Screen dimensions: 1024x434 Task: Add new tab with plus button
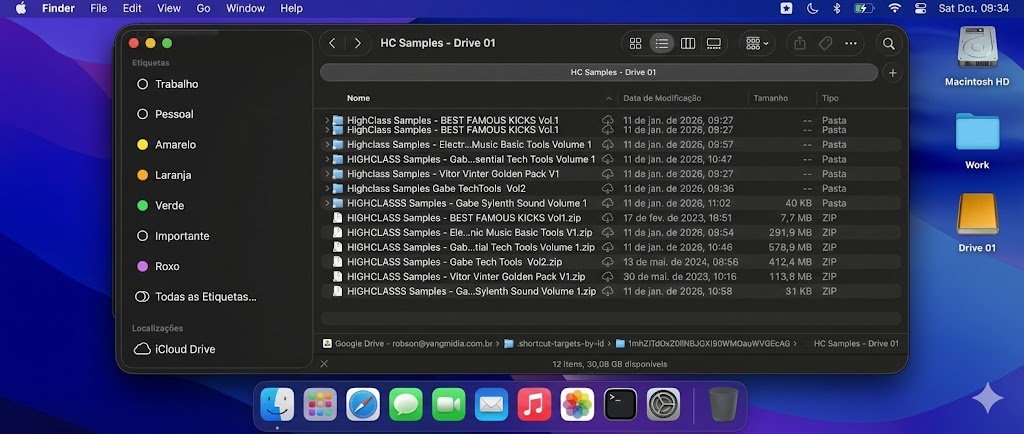[892, 73]
